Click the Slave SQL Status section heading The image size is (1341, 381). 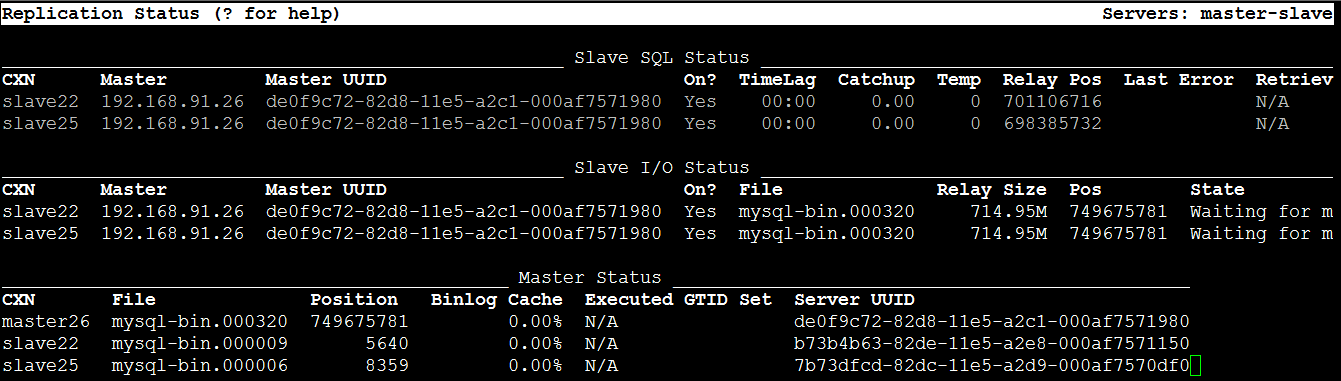661,58
